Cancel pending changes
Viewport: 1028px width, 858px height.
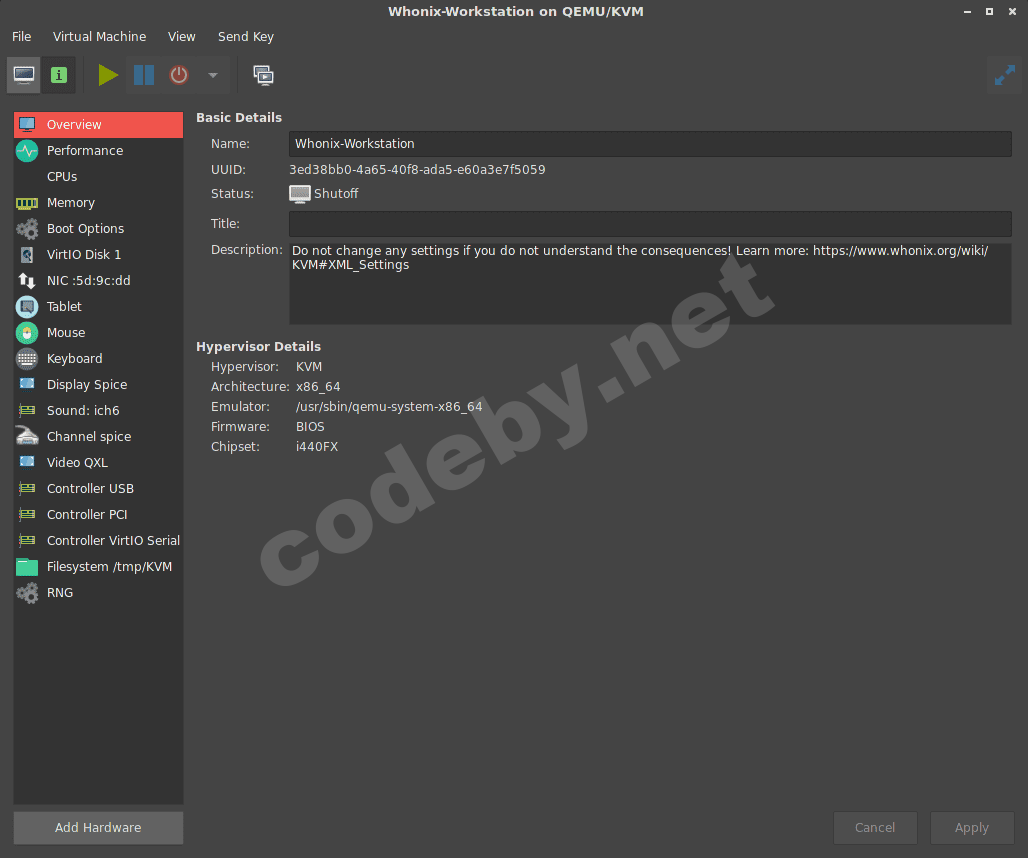tap(875, 827)
